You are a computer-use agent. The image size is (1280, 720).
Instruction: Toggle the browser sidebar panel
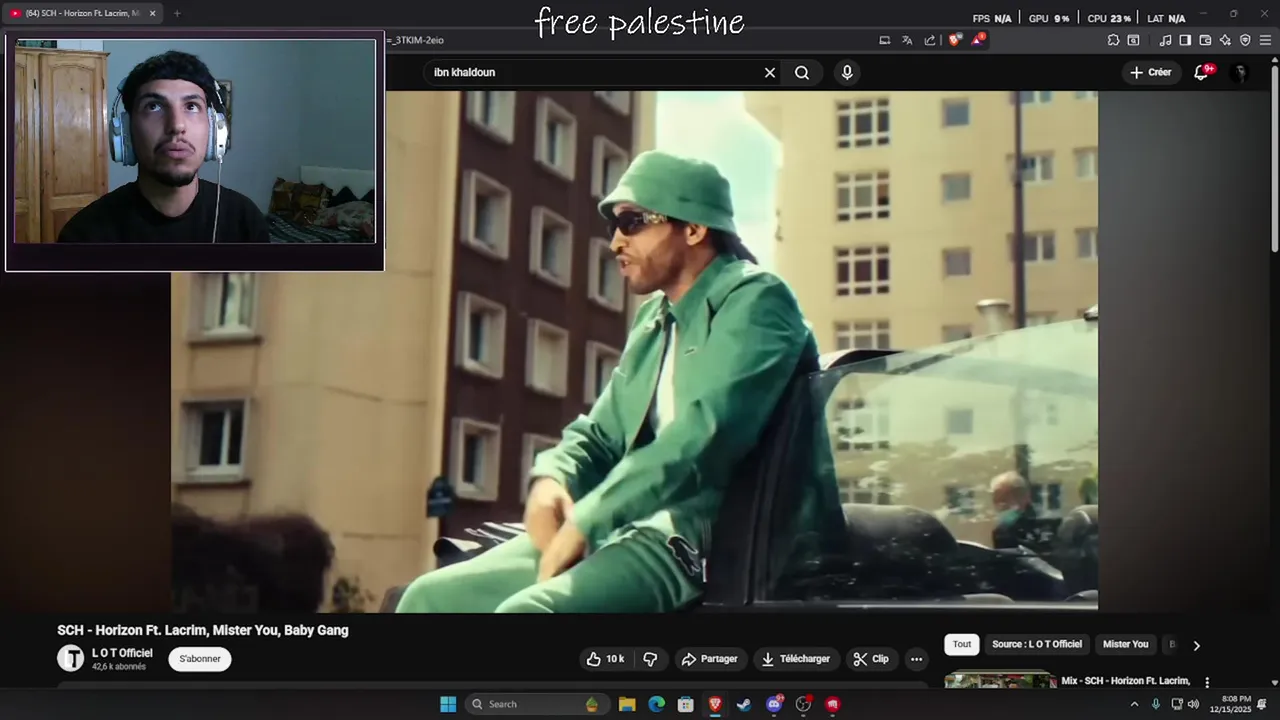1185,40
